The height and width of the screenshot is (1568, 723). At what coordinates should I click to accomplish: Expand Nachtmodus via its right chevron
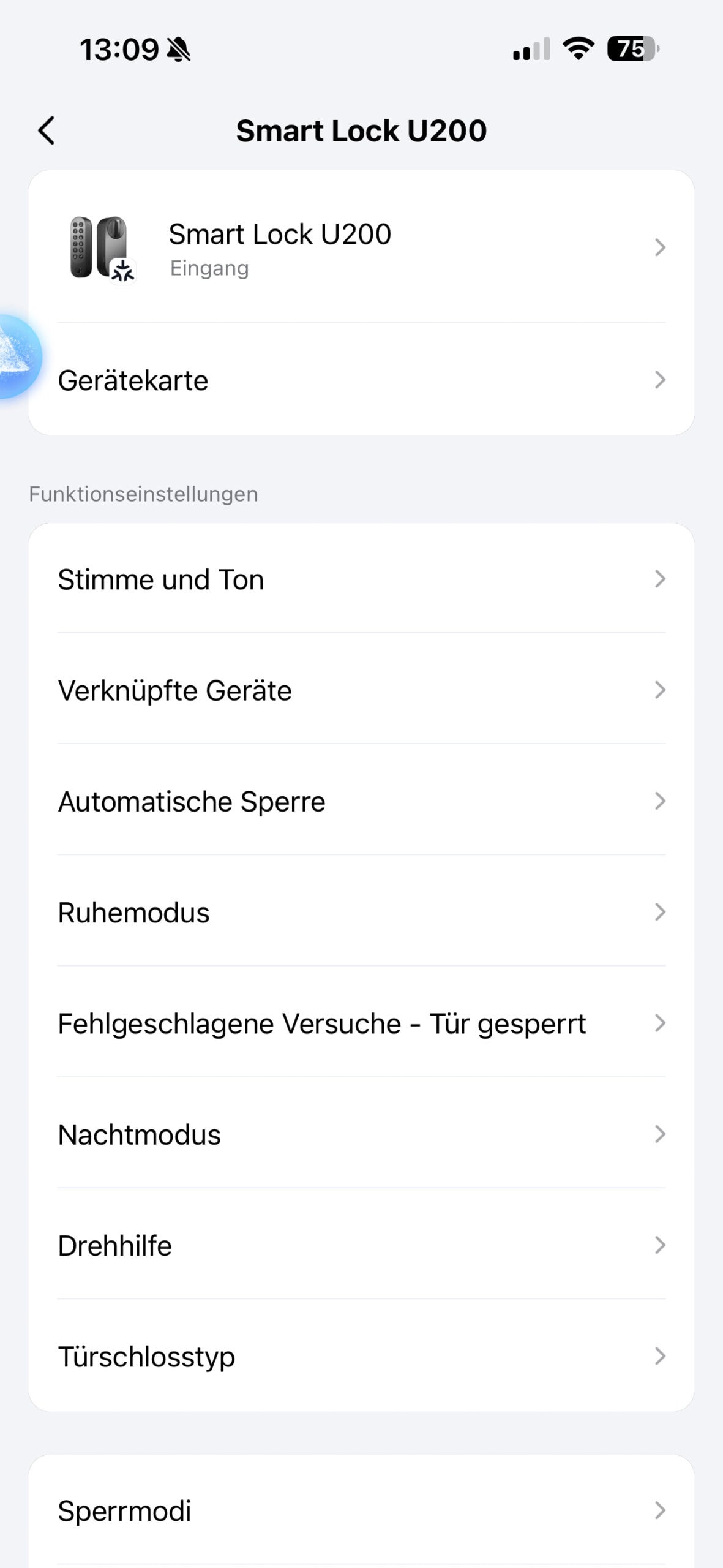pyautogui.click(x=659, y=1134)
